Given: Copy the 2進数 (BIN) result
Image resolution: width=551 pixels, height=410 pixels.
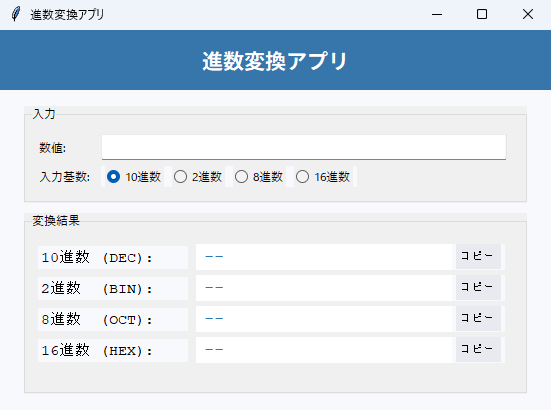Looking at the screenshot, I should 478,287.
